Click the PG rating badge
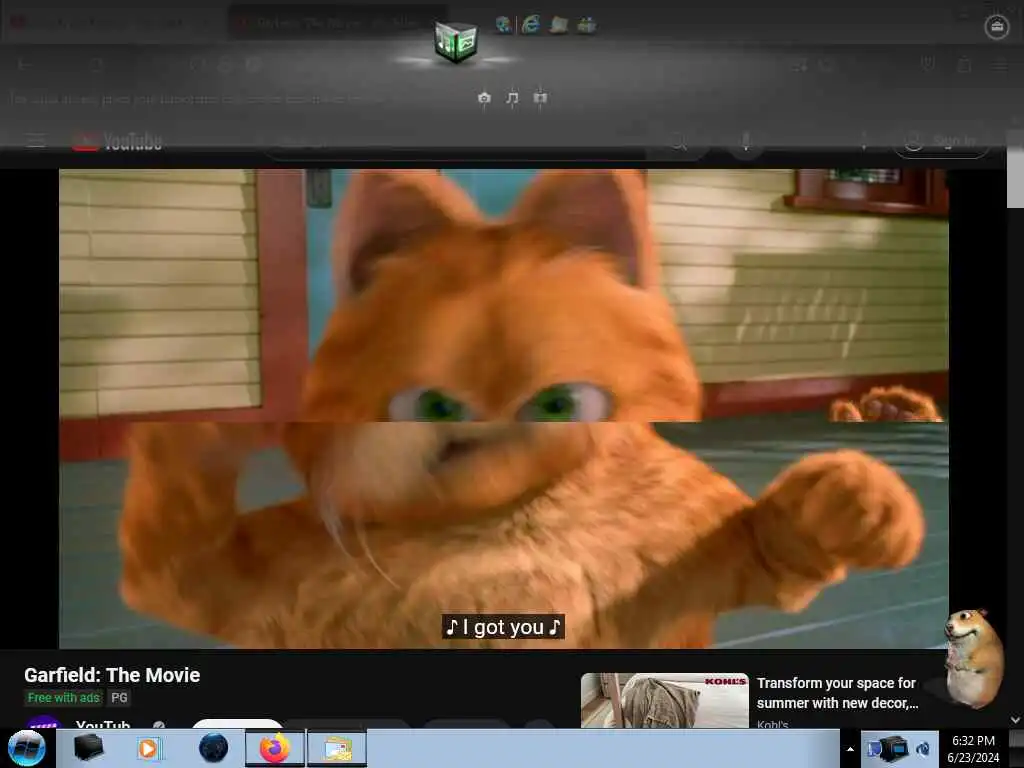This screenshot has height=768, width=1024. point(119,698)
